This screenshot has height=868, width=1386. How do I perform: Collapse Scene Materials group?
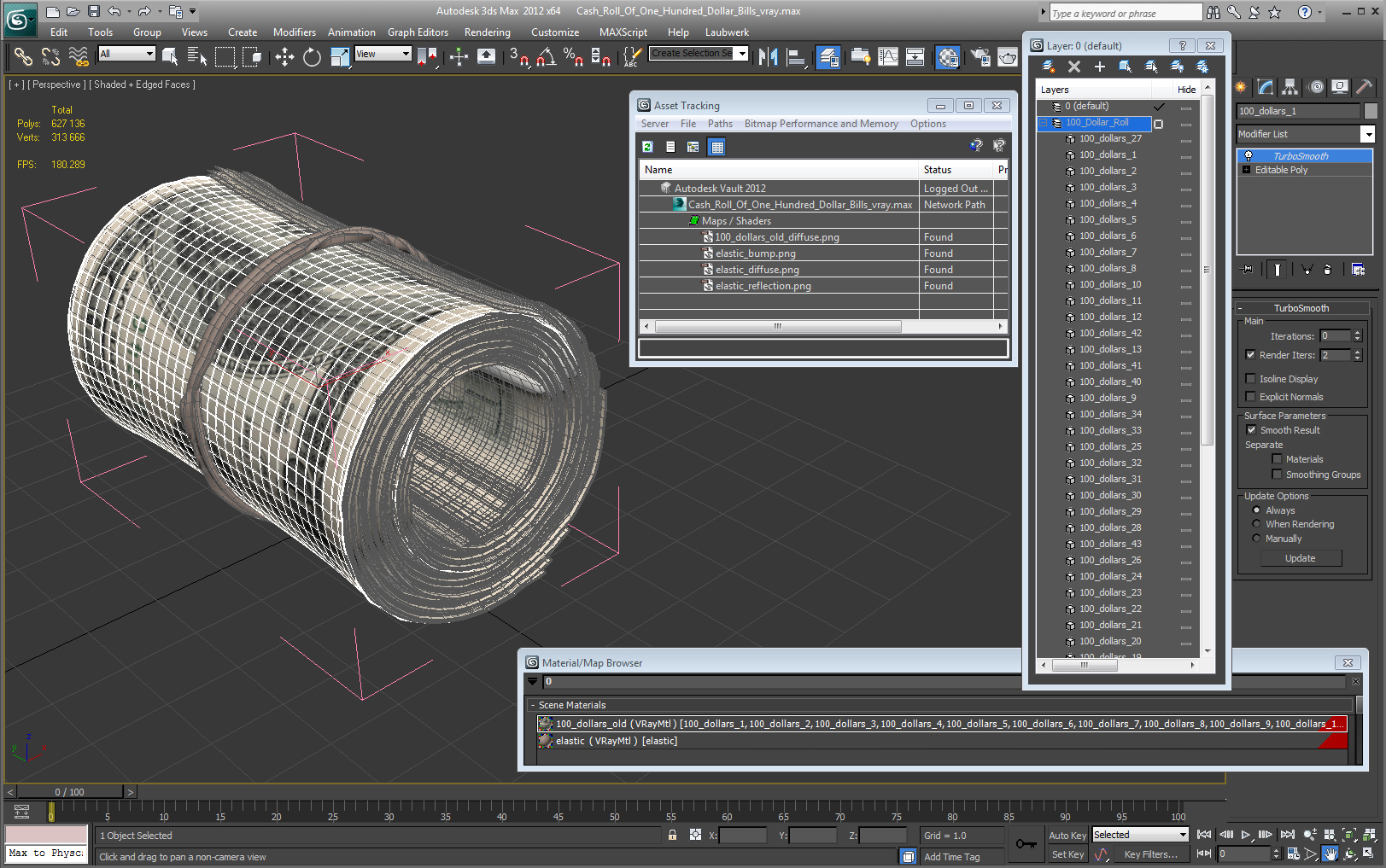pos(533,705)
